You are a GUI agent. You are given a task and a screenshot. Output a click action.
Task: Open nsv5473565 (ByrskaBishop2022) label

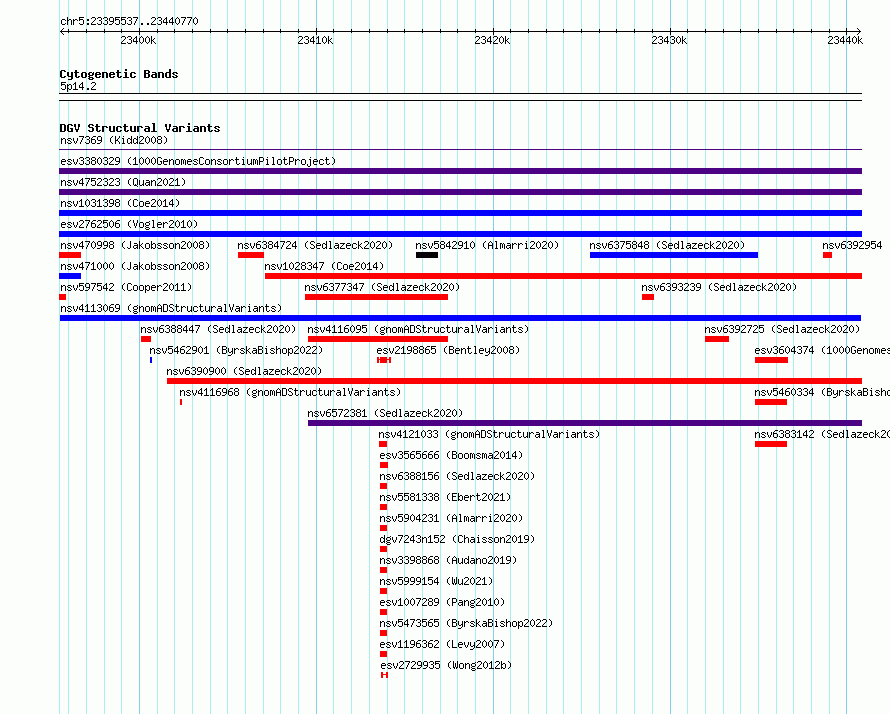[x=466, y=623]
